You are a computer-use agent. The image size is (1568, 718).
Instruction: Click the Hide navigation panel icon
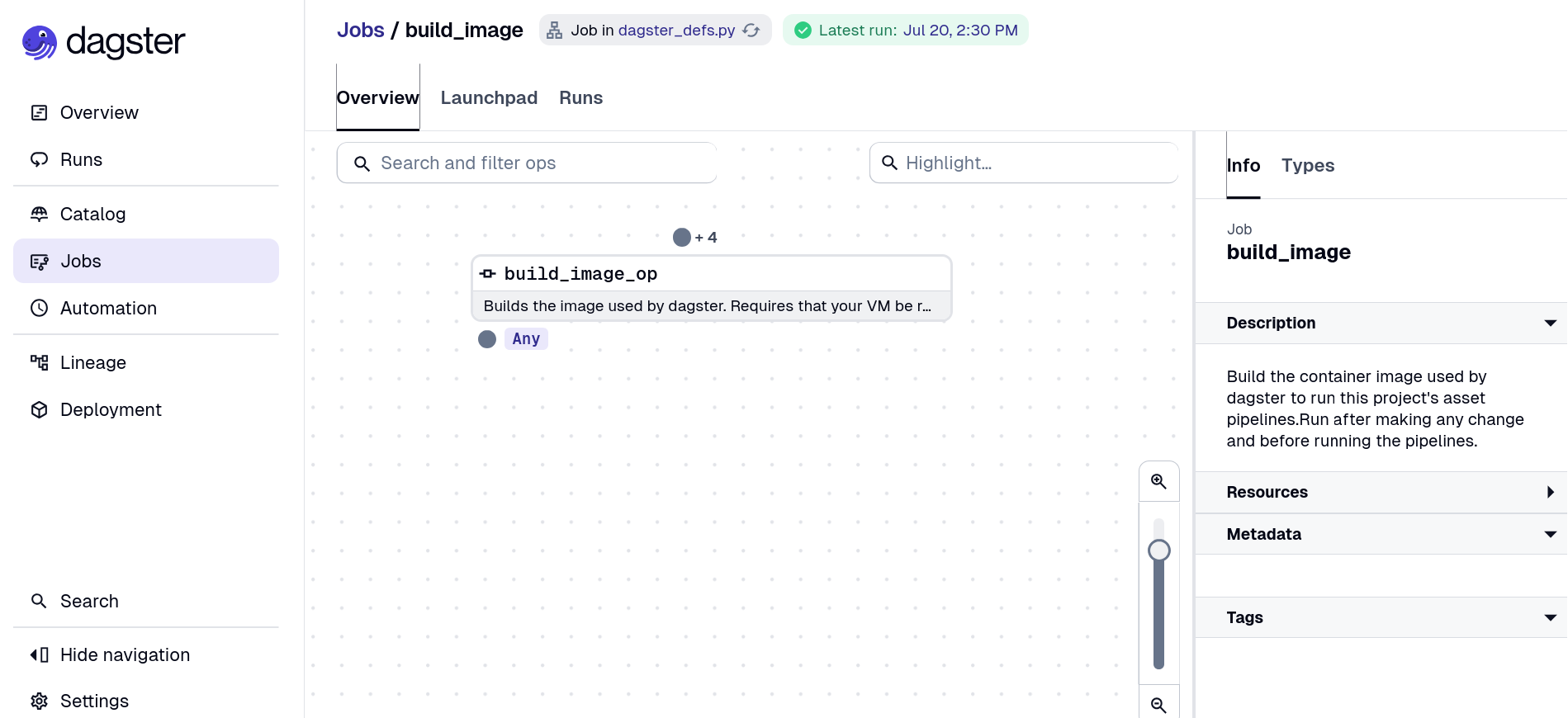tap(39, 654)
